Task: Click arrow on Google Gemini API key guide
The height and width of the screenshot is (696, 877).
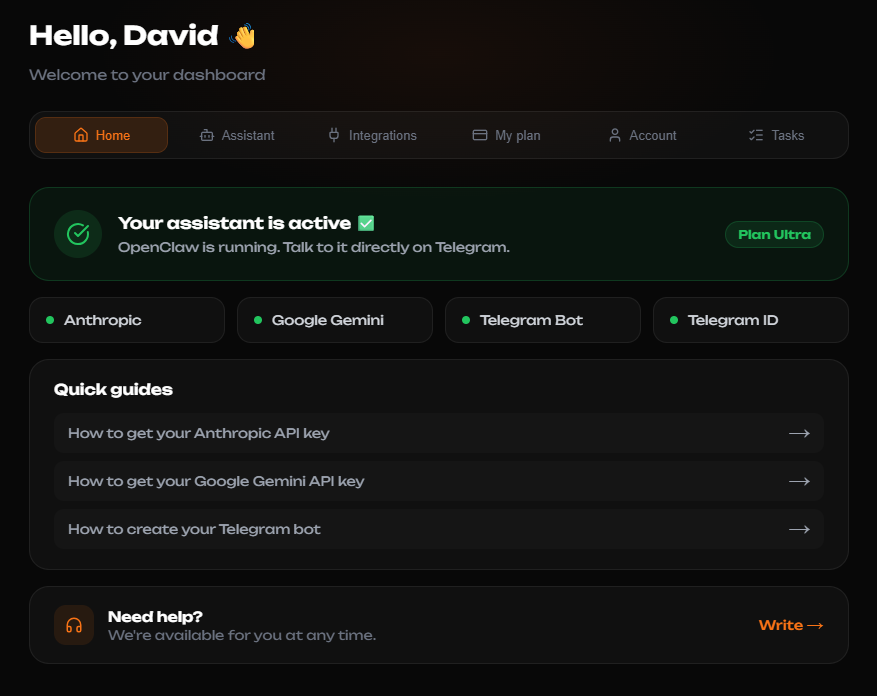Action: [799, 481]
